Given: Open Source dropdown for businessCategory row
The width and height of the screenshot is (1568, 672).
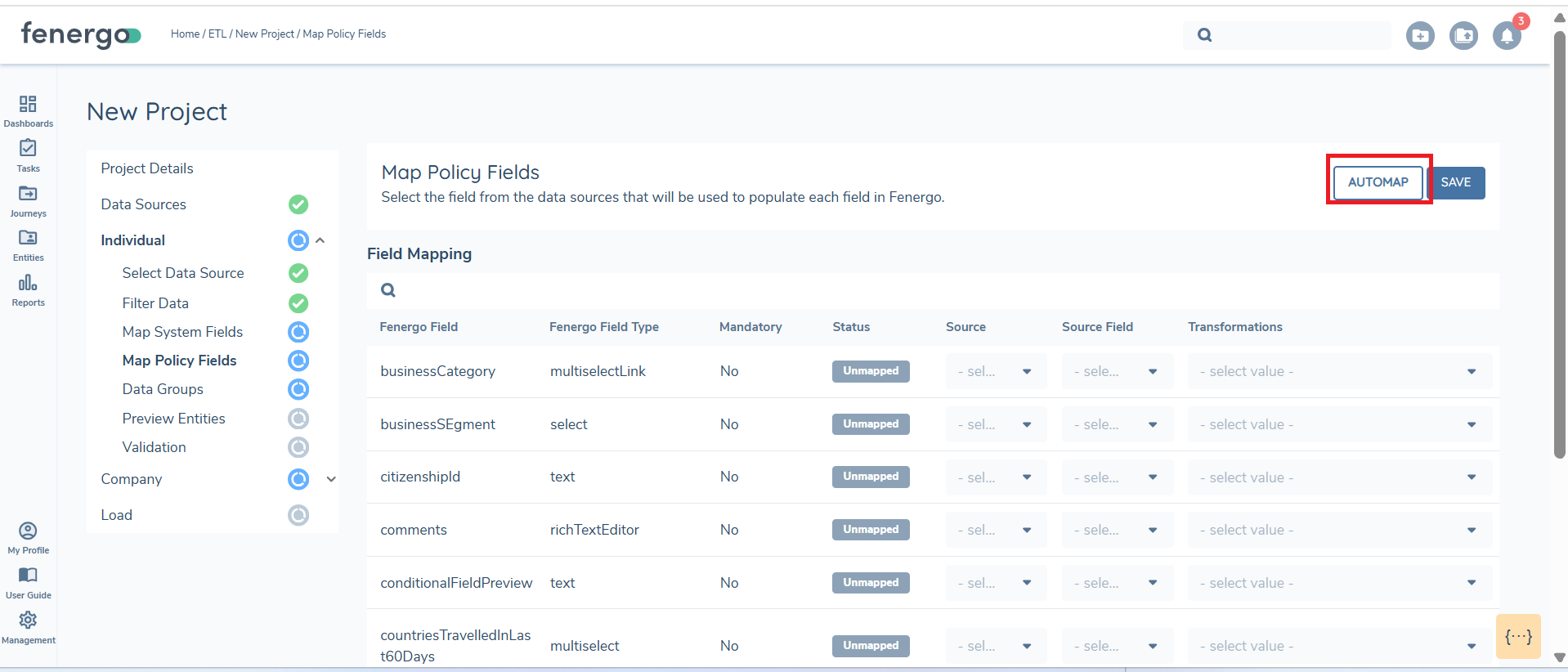Looking at the screenshot, I should tap(996, 371).
